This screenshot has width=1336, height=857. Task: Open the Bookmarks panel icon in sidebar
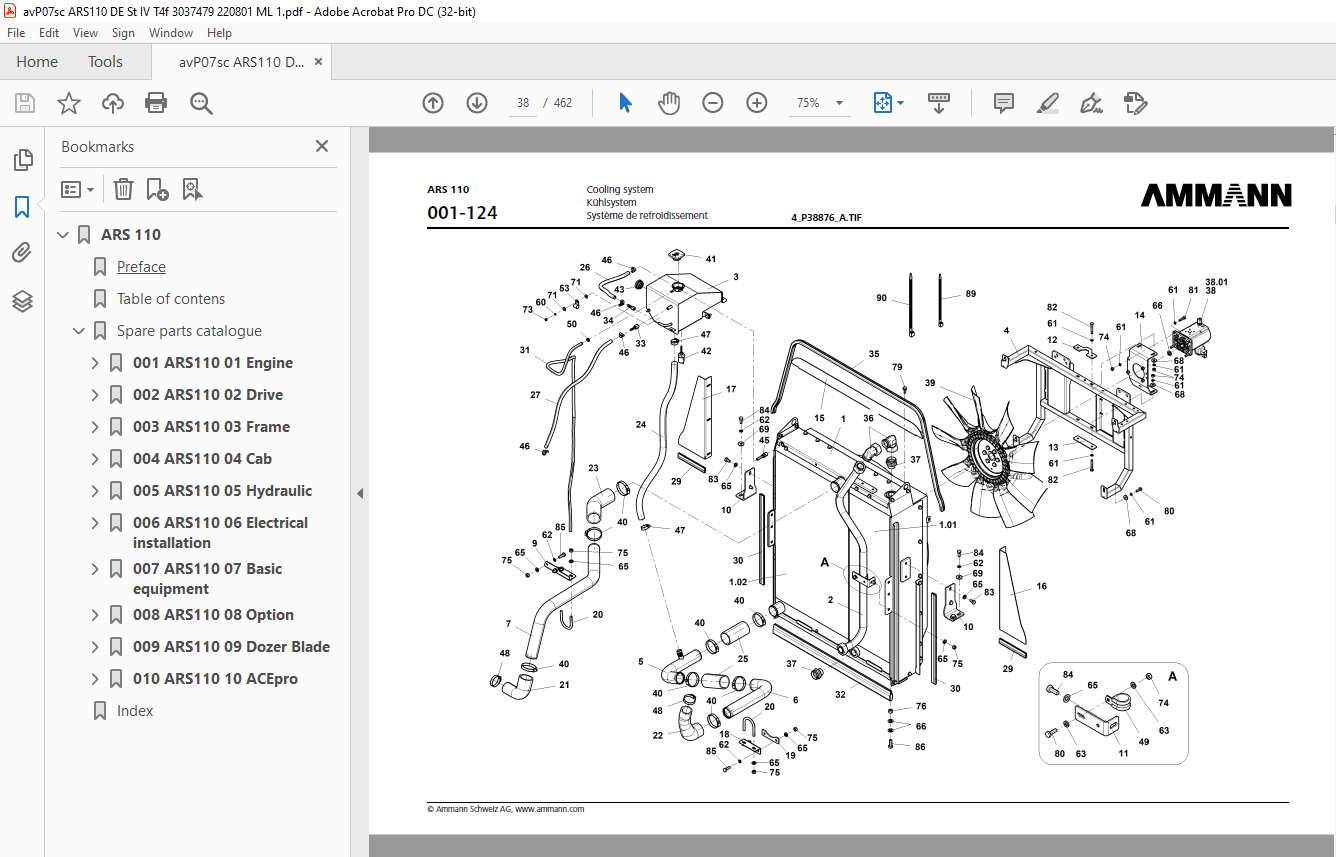22,207
